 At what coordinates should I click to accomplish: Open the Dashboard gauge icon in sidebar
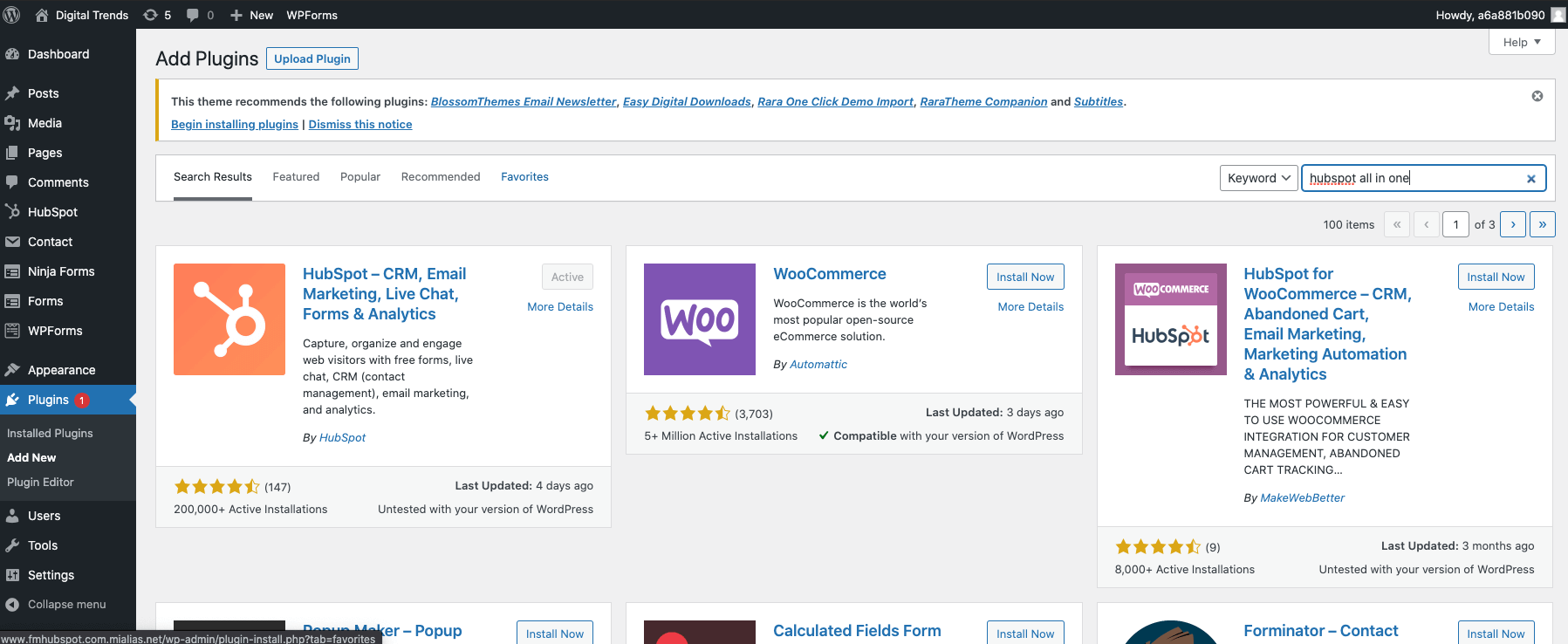(12, 54)
